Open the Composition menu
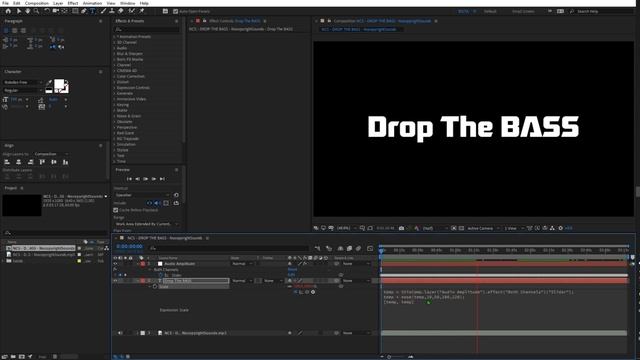 (x=37, y=3)
